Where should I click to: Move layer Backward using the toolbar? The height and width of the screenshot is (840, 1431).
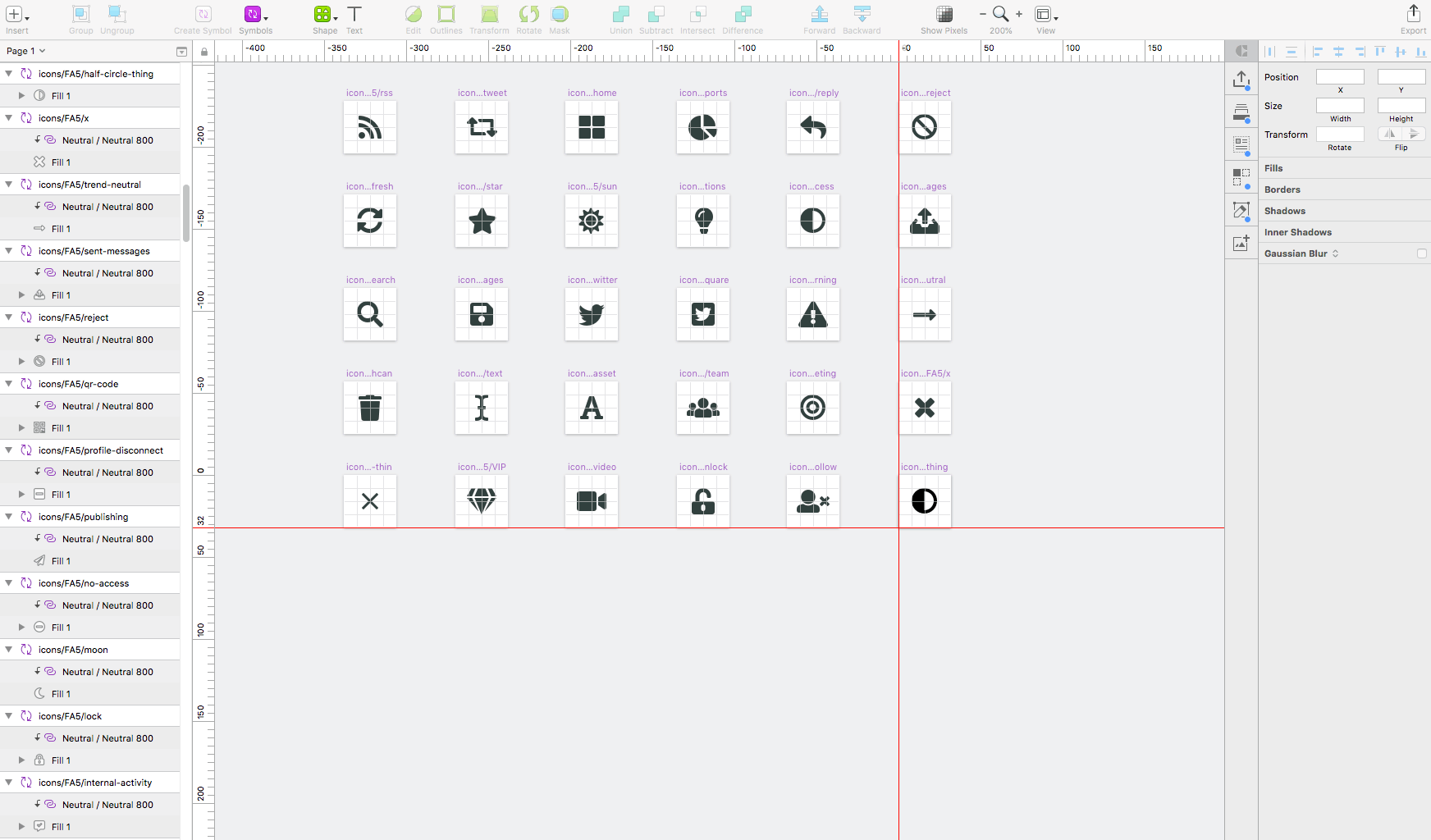click(862, 15)
